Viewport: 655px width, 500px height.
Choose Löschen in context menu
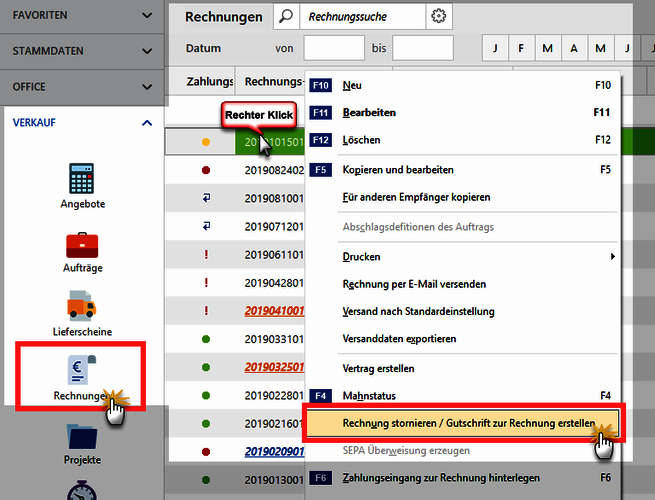pyautogui.click(x=463, y=140)
